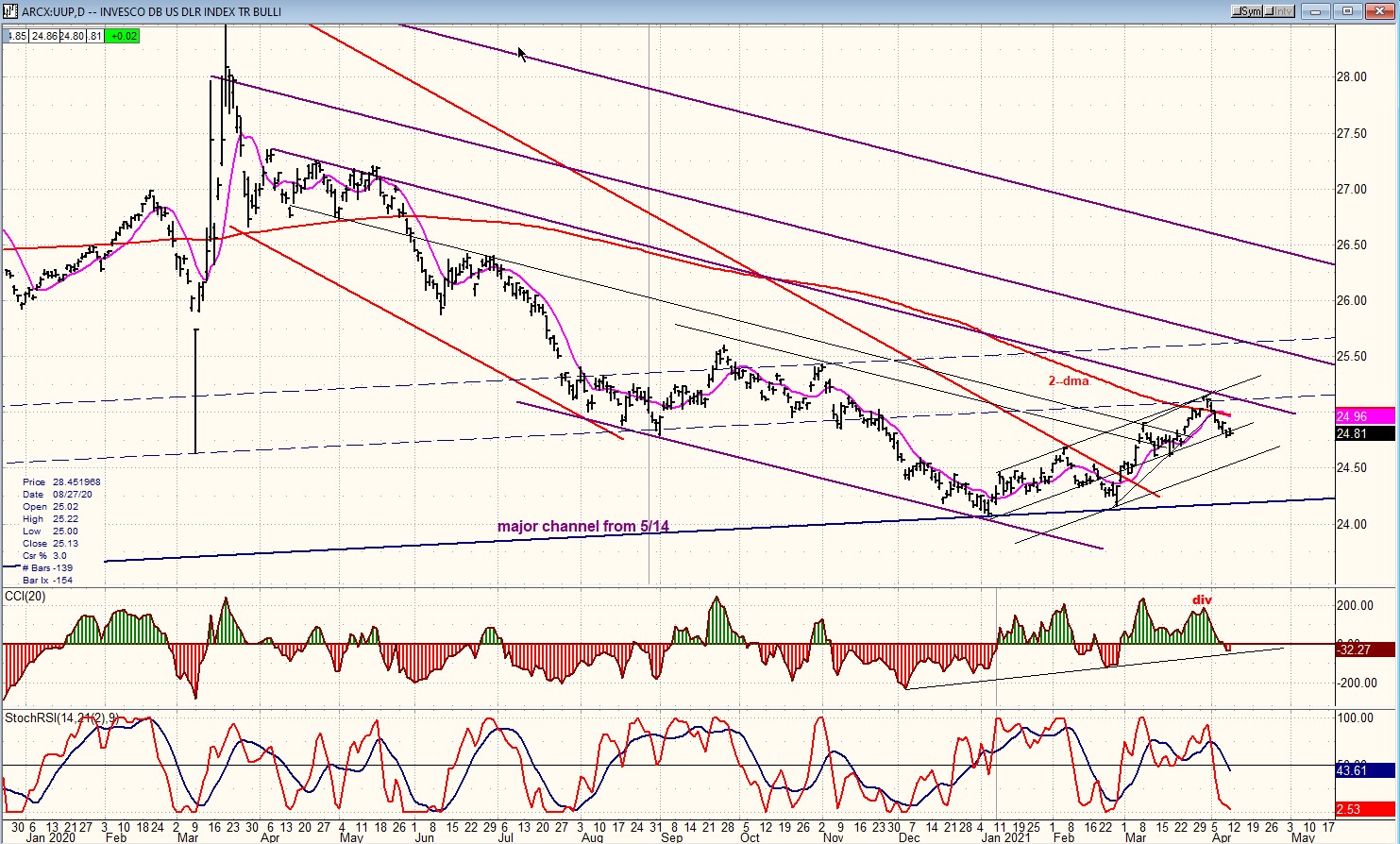Toggle the Sym link checkbox
Screen dimensions: 1400x844
coord(1246,11)
